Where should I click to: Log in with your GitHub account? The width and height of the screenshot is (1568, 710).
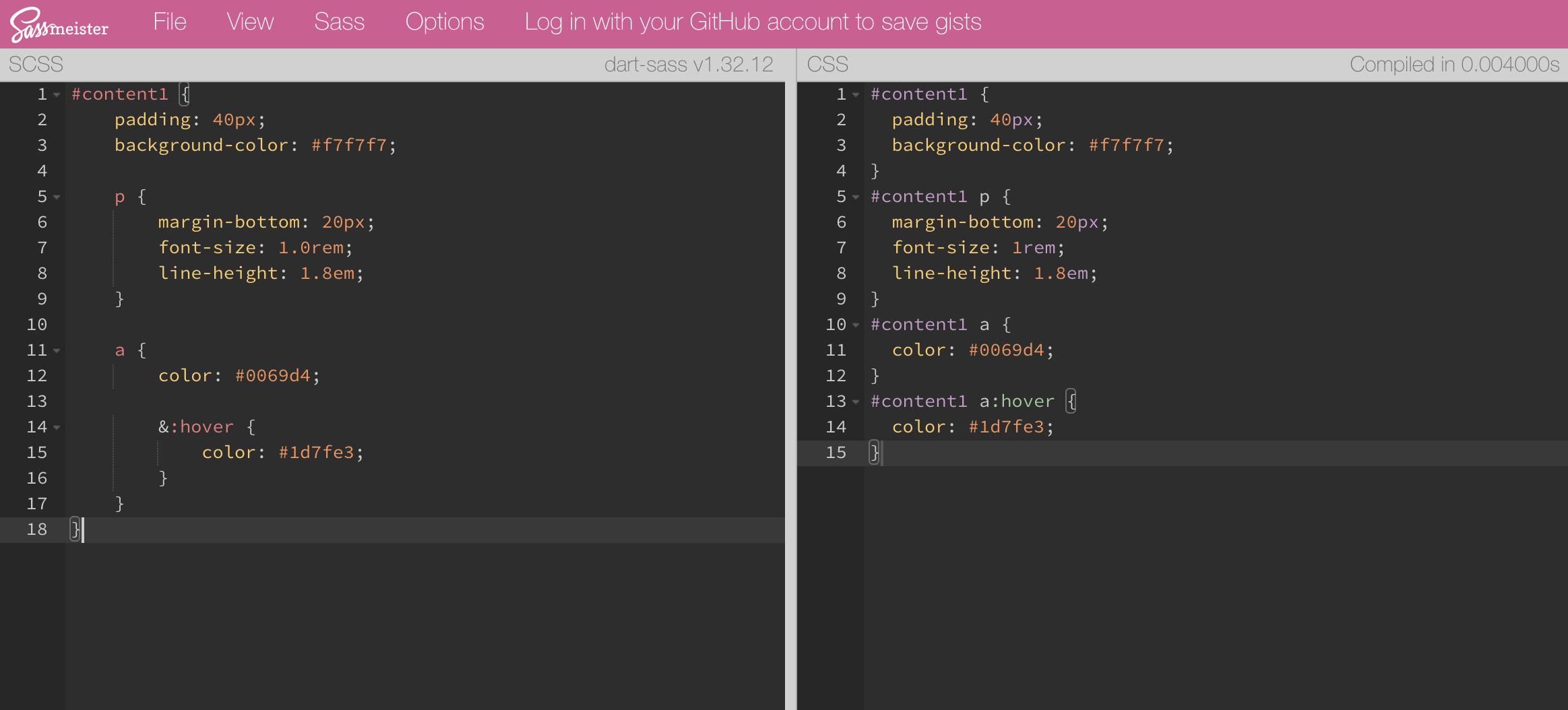click(x=753, y=22)
